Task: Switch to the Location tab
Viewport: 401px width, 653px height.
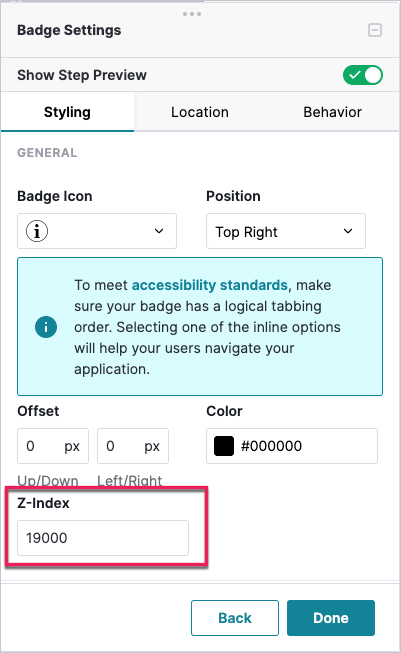Action: [200, 112]
